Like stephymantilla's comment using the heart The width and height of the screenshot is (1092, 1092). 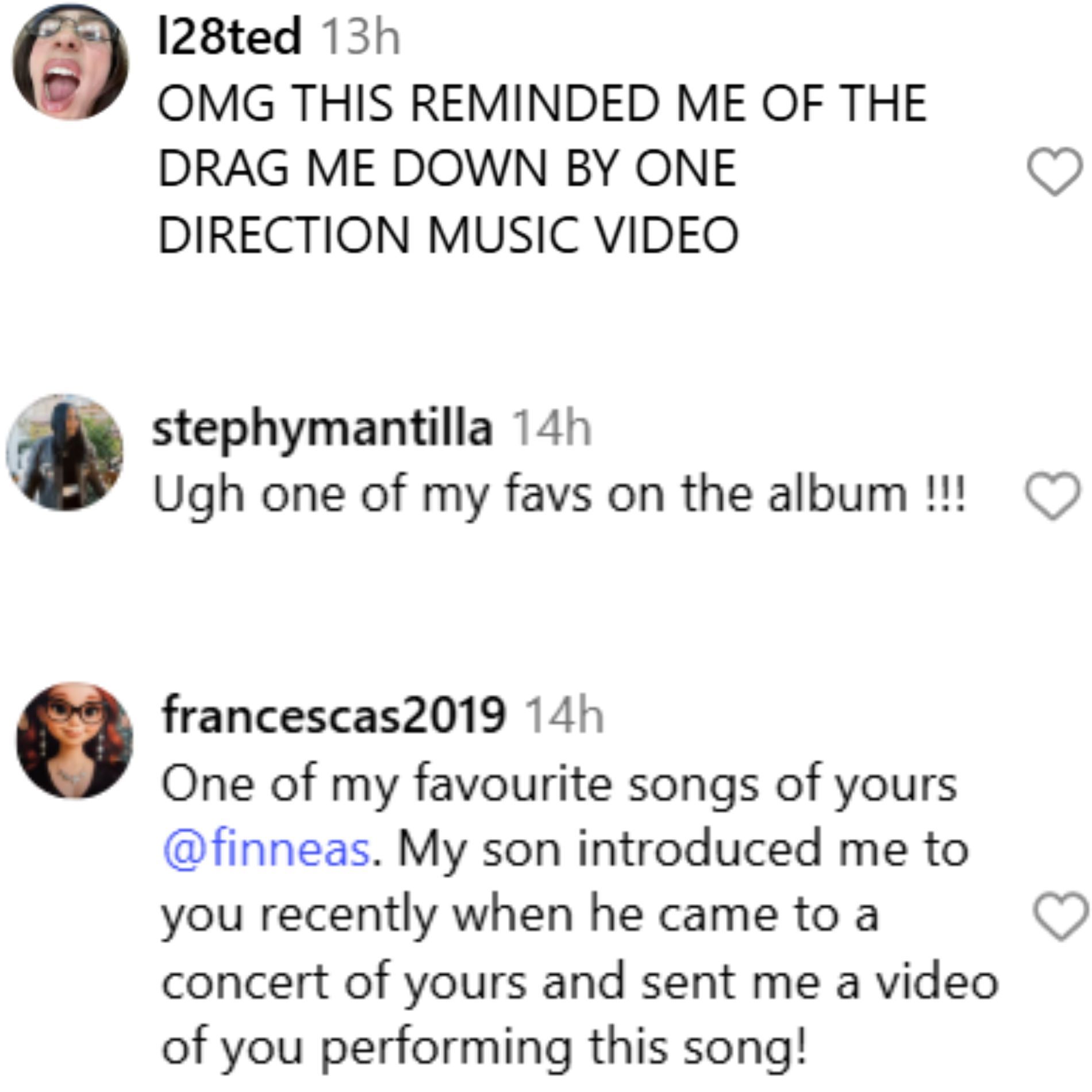[1053, 495]
